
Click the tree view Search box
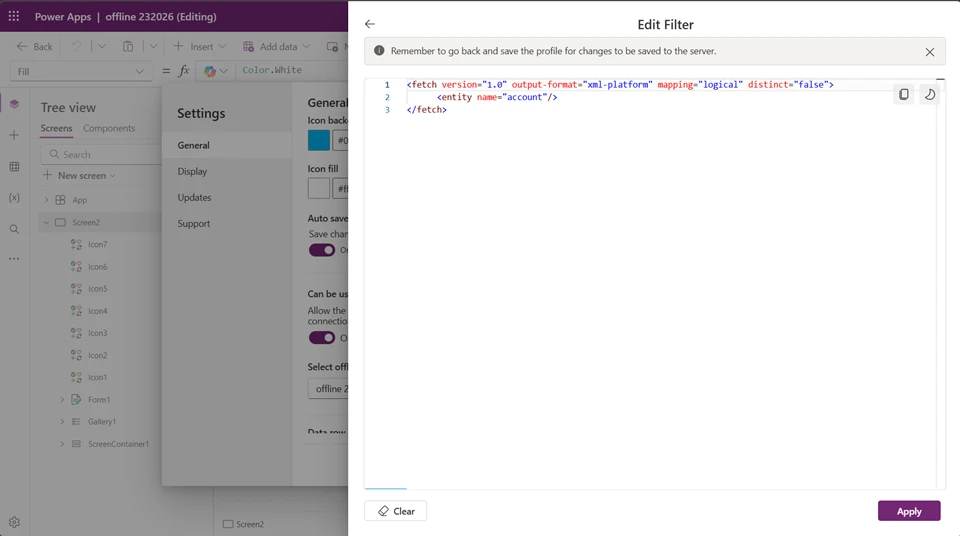(x=103, y=154)
